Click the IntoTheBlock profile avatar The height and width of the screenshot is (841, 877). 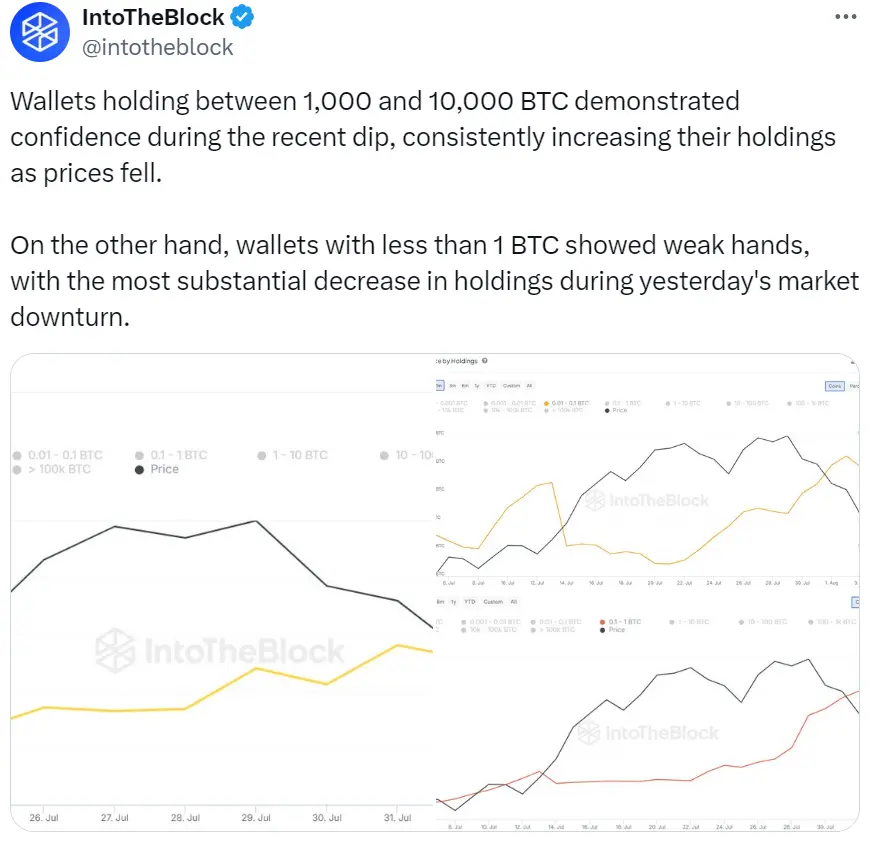click(x=41, y=32)
